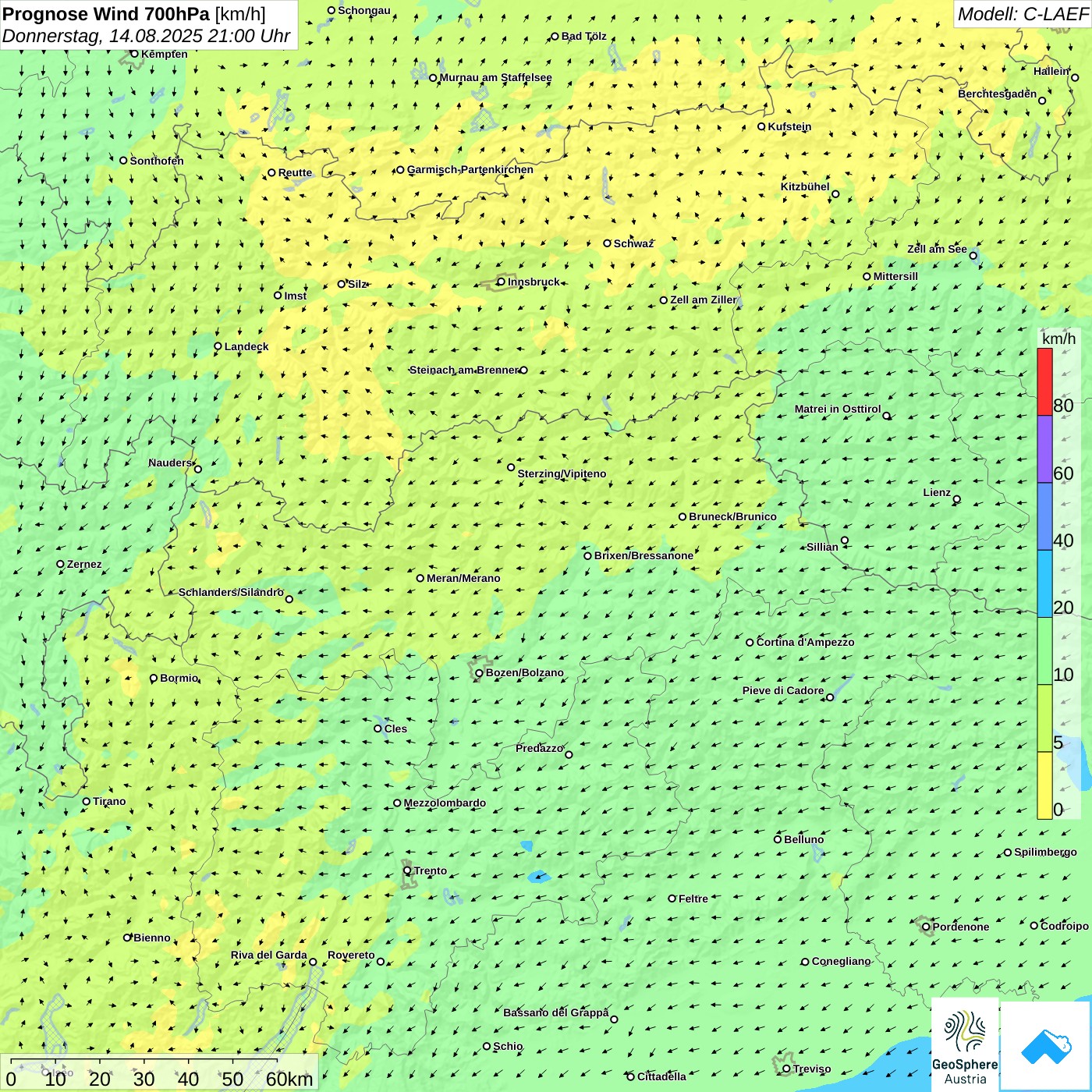Click the 'Prognose Wind 700hPa [km/h]' title
Image resolution: width=1092 pixels, height=1092 pixels.
(134, 14)
